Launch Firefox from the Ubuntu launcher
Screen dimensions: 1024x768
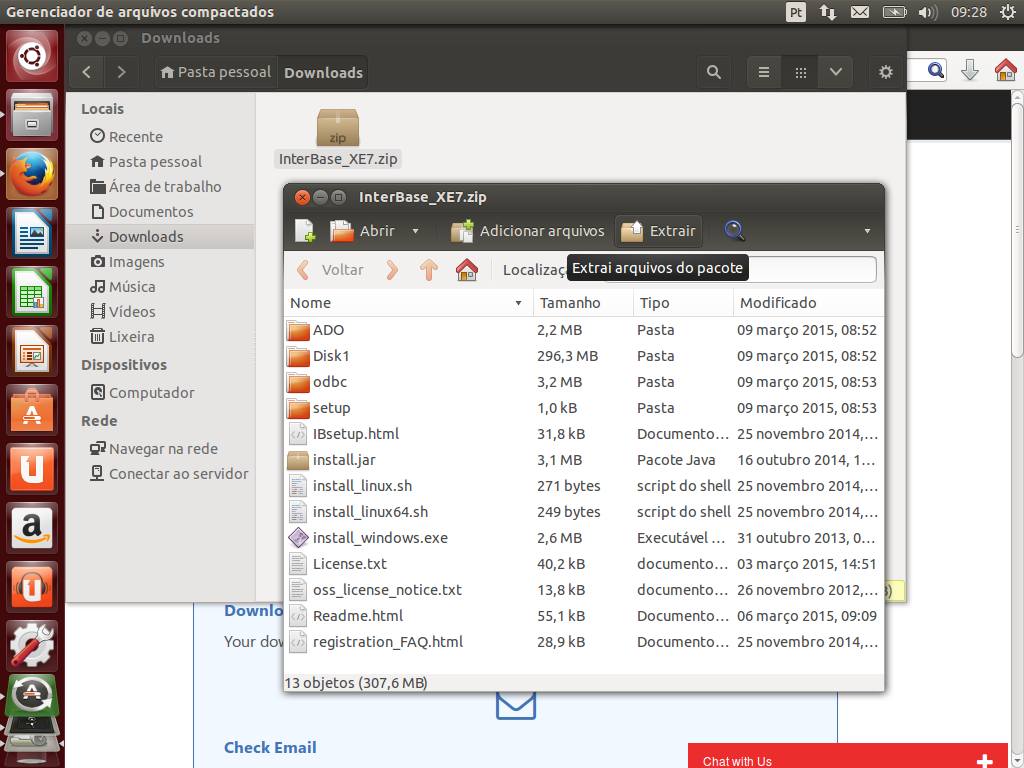click(x=33, y=174)
